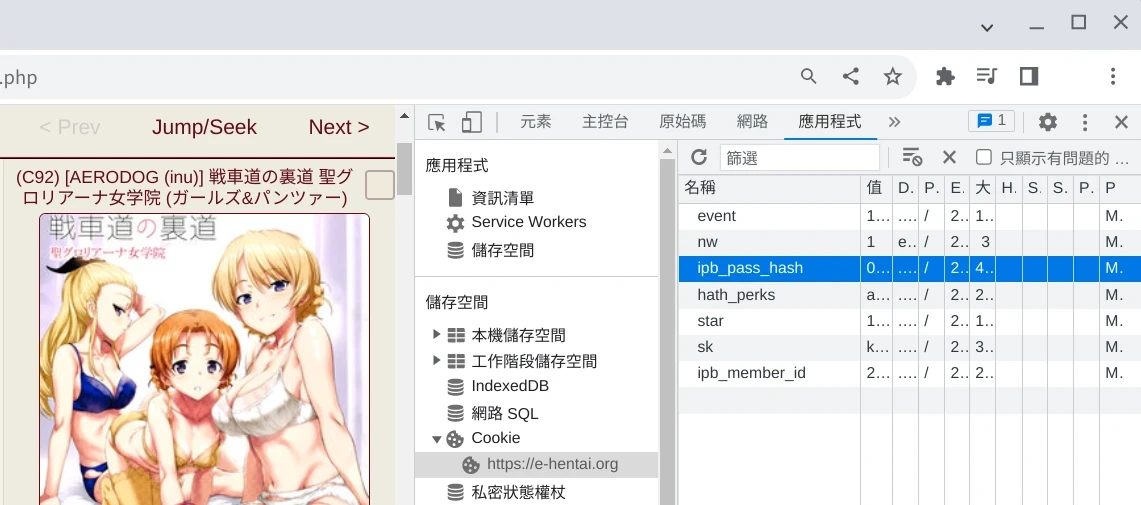1141x505 pixels.
Task: Toggle device toolbar emulation icon
Action: click(x=472, y=122)
